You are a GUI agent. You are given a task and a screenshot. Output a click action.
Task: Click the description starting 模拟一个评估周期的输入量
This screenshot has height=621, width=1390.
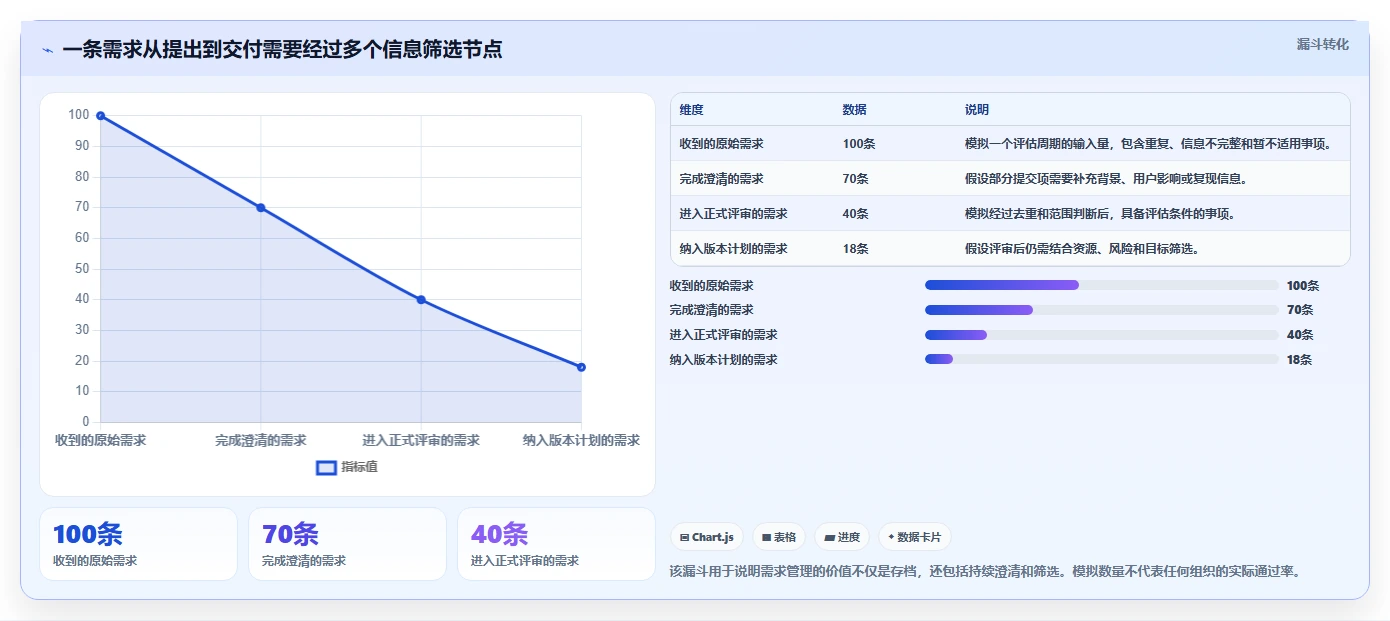pos(1148,144)
